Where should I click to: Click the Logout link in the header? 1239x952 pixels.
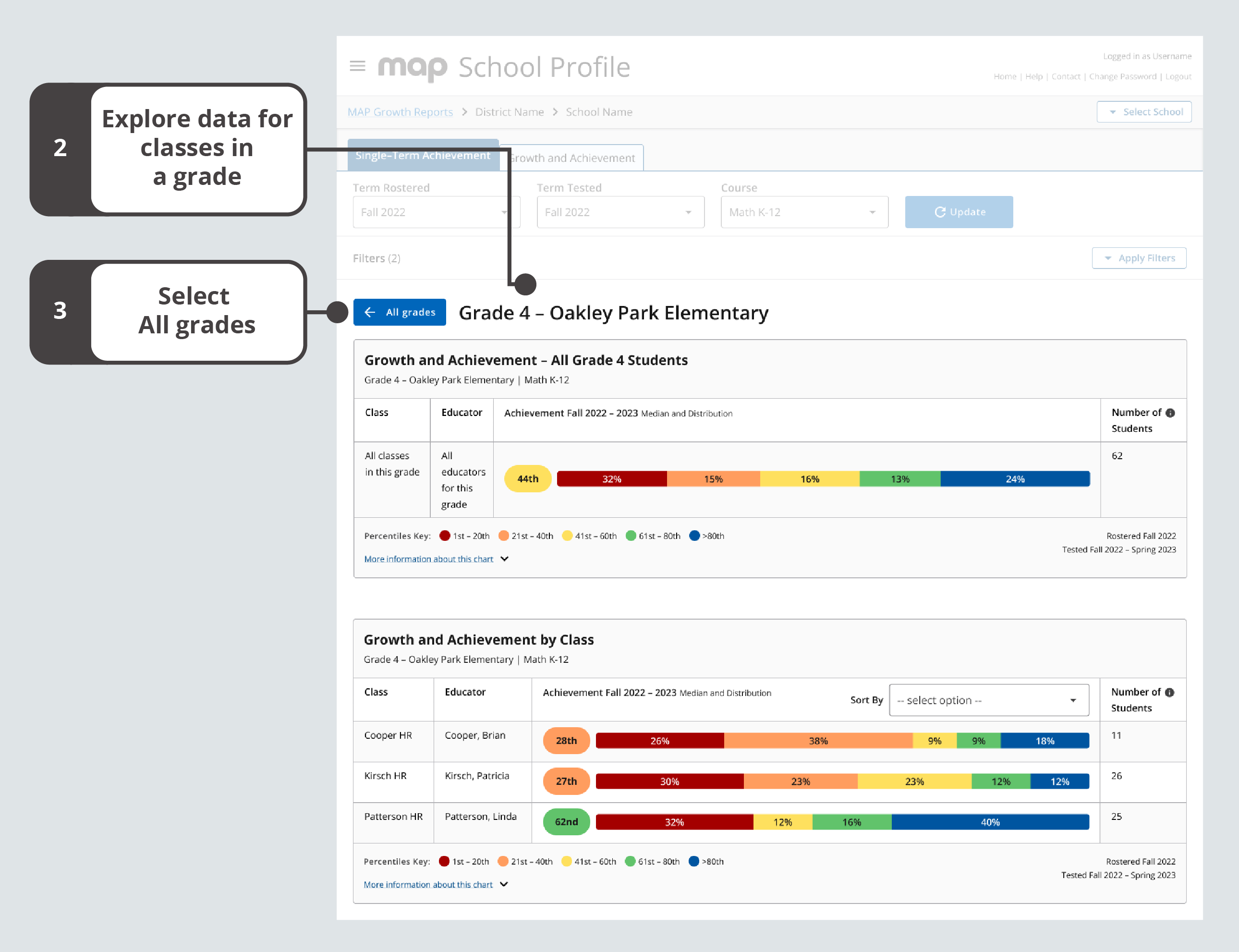point(1178,76)
